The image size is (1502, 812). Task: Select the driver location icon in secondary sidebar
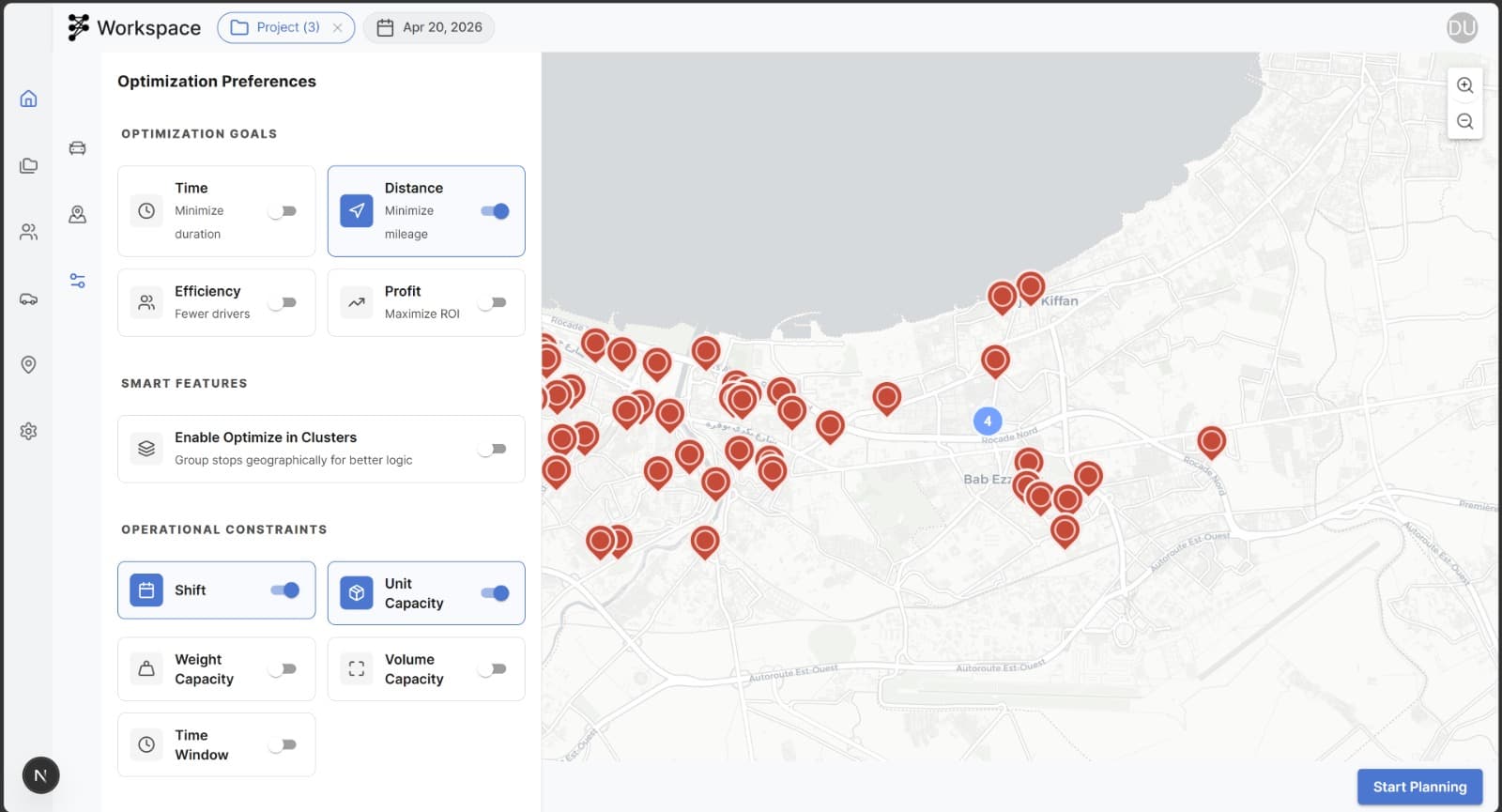[x=77, y=214]
